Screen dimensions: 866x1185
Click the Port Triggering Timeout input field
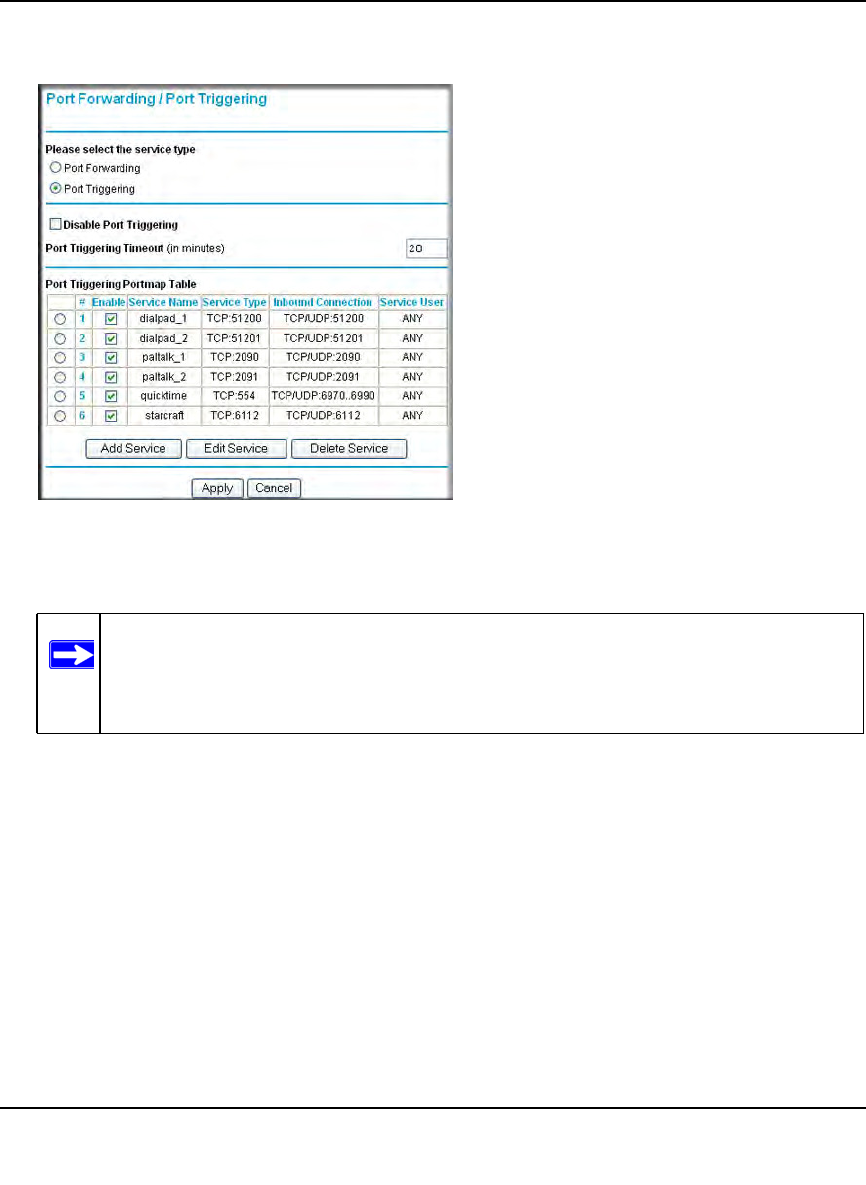click(x=426, y=249)
